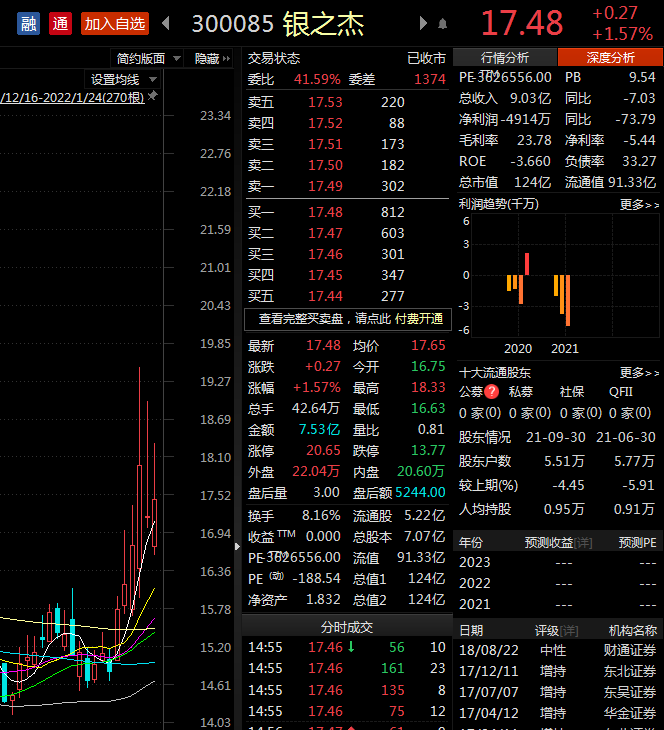
Task: Select the QFII shareholder category
Action: [621, 392]
